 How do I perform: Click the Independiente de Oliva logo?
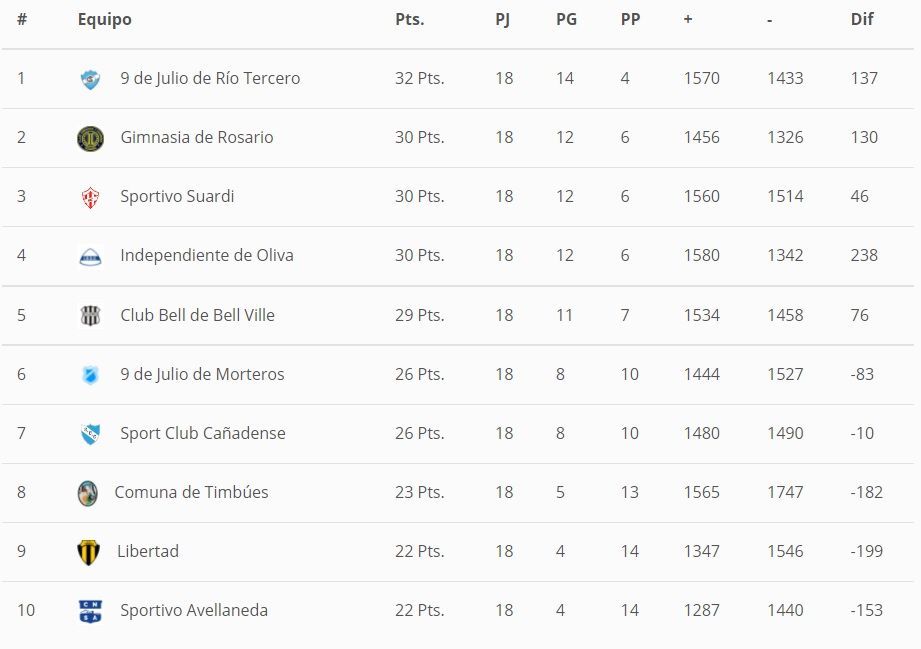point(90,256)
